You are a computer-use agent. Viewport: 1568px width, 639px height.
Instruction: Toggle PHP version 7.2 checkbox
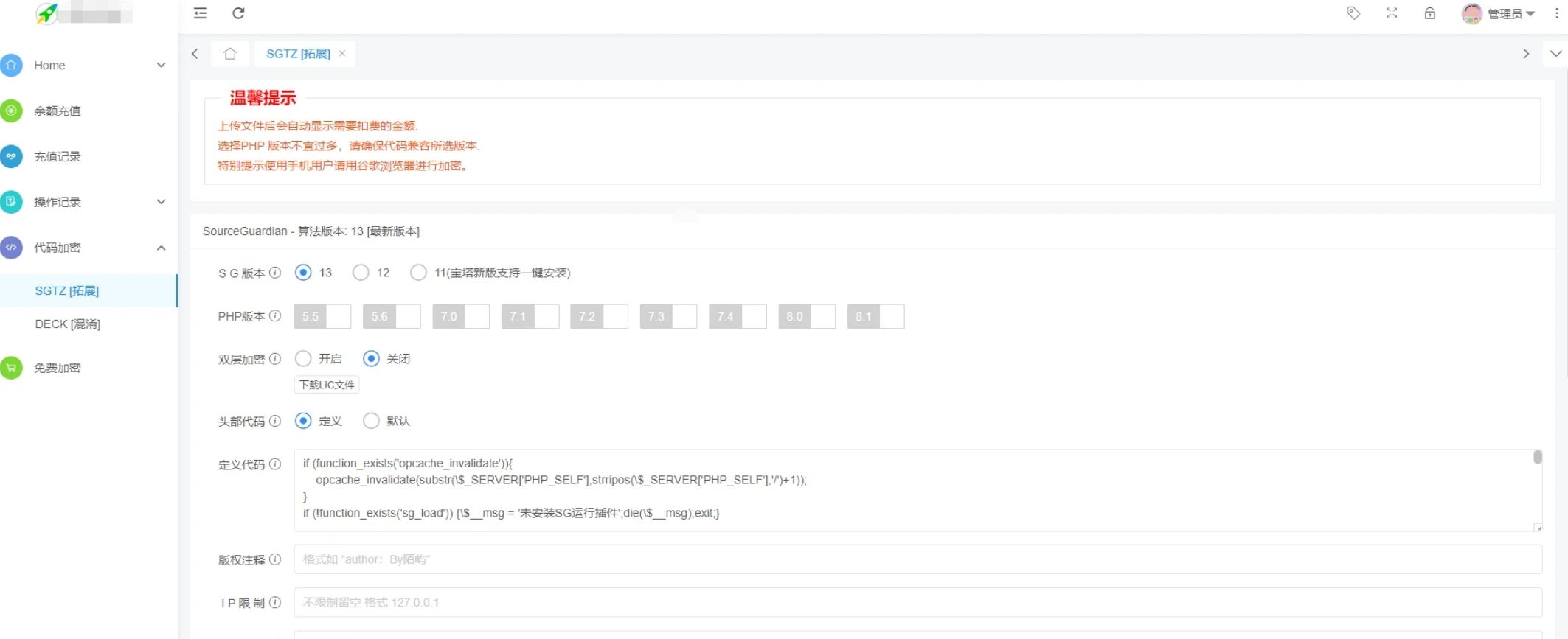point(599,316)
